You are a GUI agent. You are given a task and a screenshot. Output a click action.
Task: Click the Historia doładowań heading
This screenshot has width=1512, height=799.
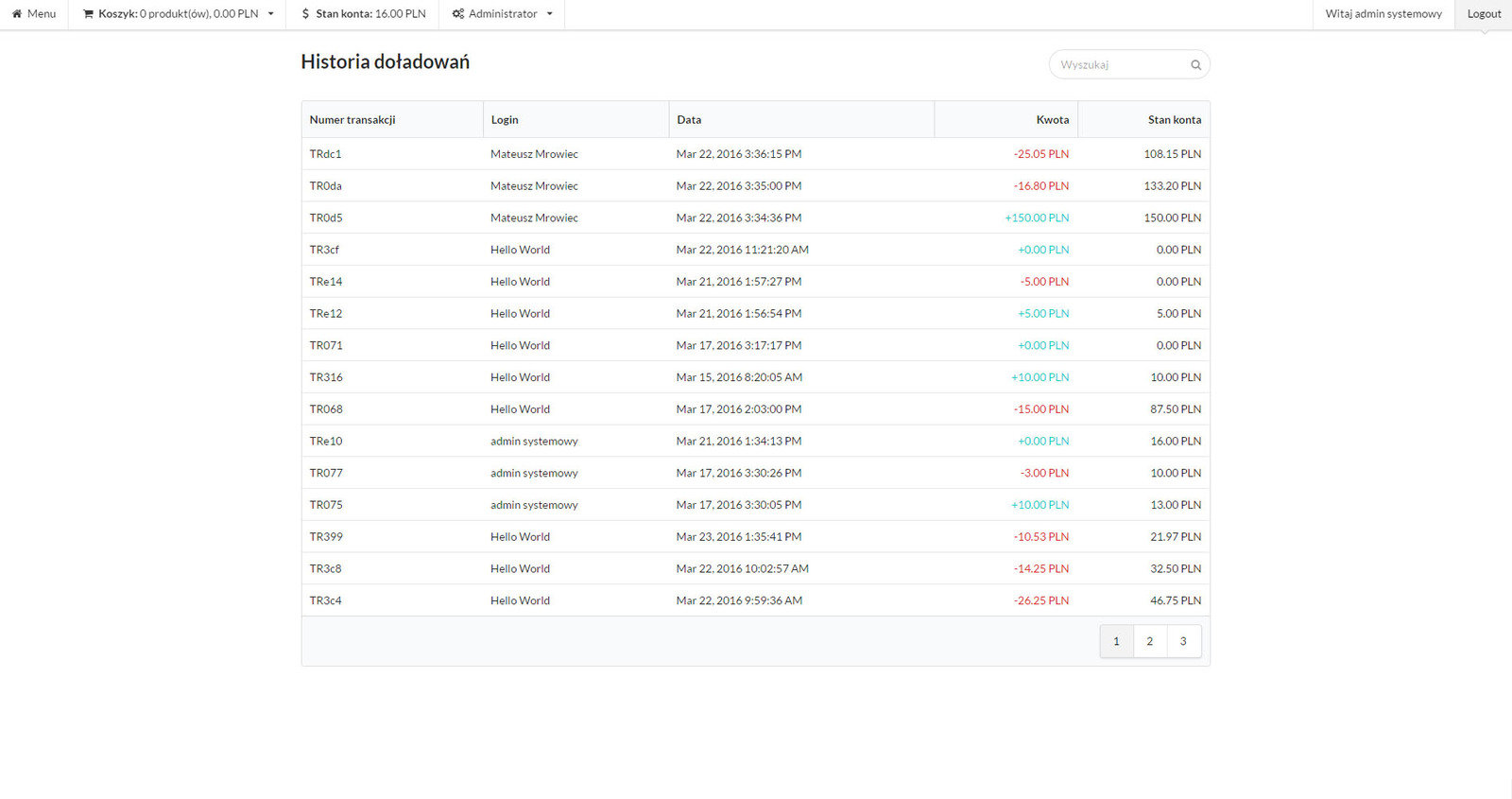[x=386, y=61]
